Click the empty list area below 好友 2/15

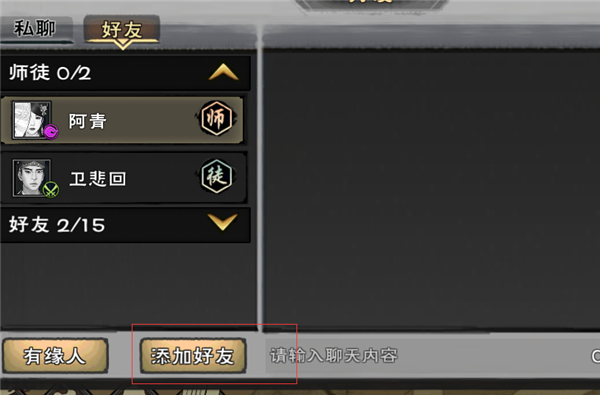pyautogui.click(x=128, y=285)
